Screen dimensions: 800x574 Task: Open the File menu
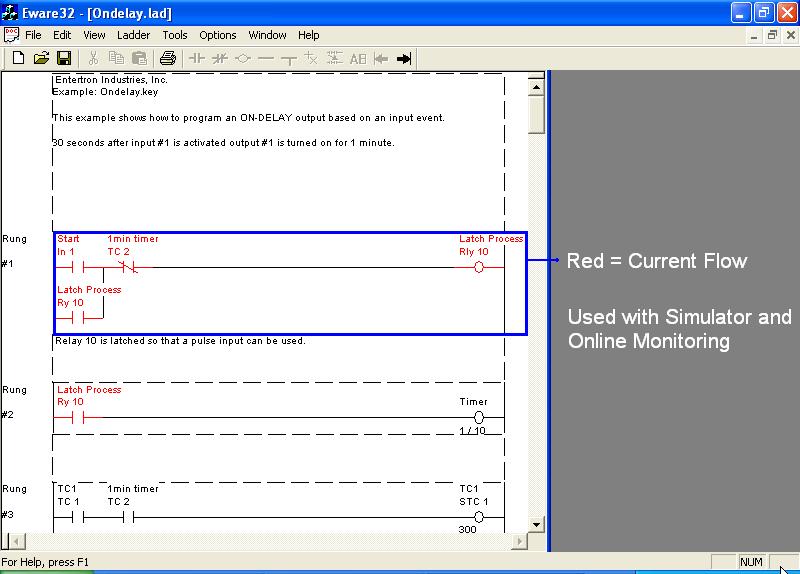[33, 35]
